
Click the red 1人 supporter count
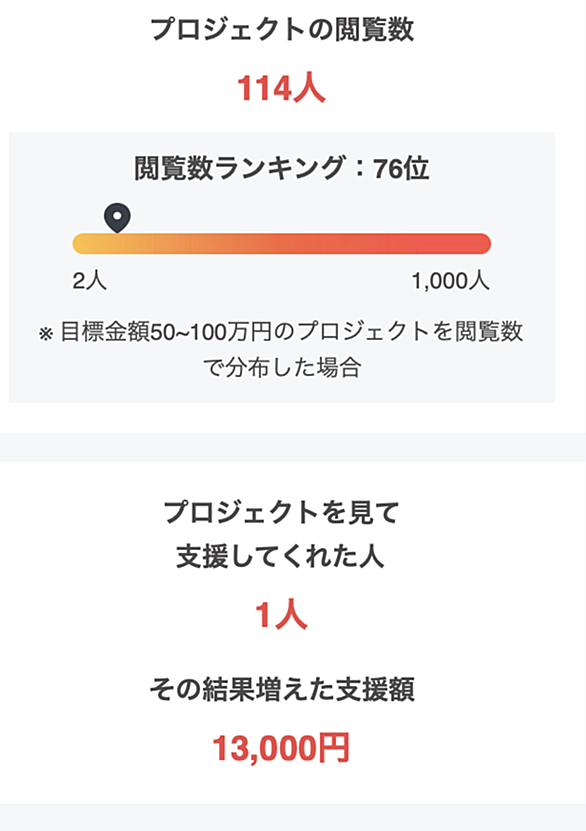pyautogui.click(x=281, y=615)
